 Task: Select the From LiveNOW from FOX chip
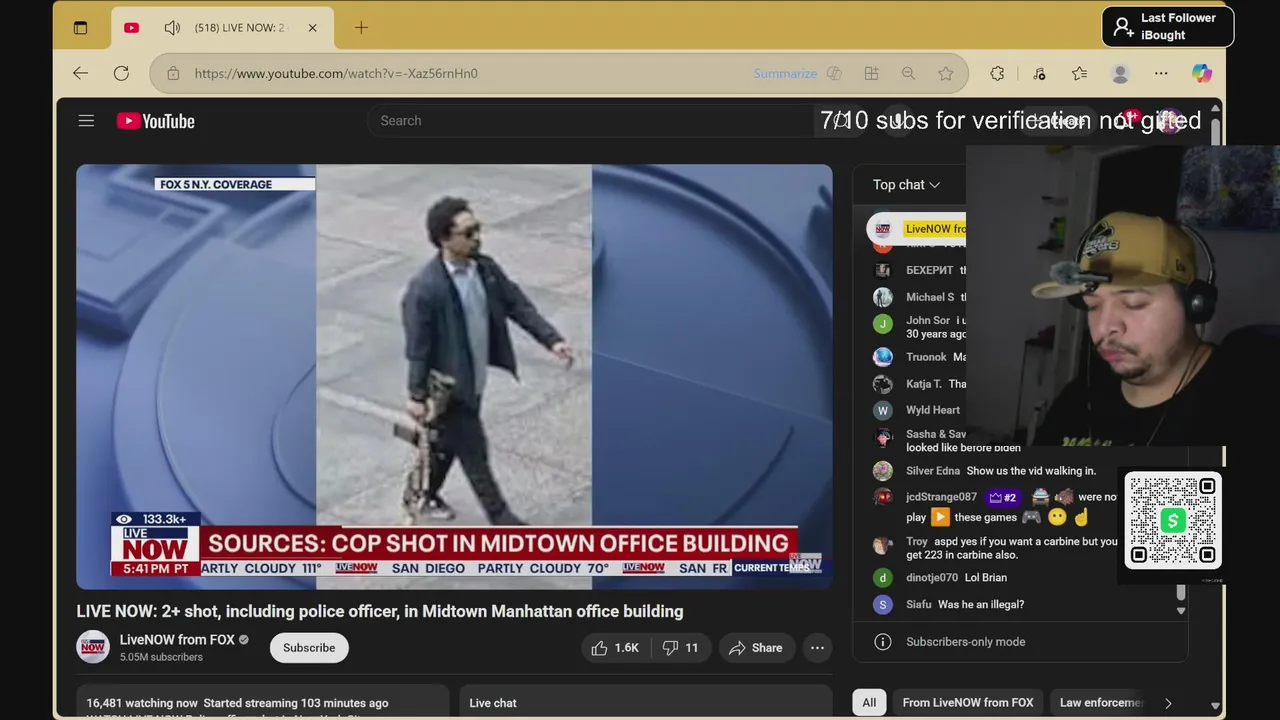tap(968, 703)
